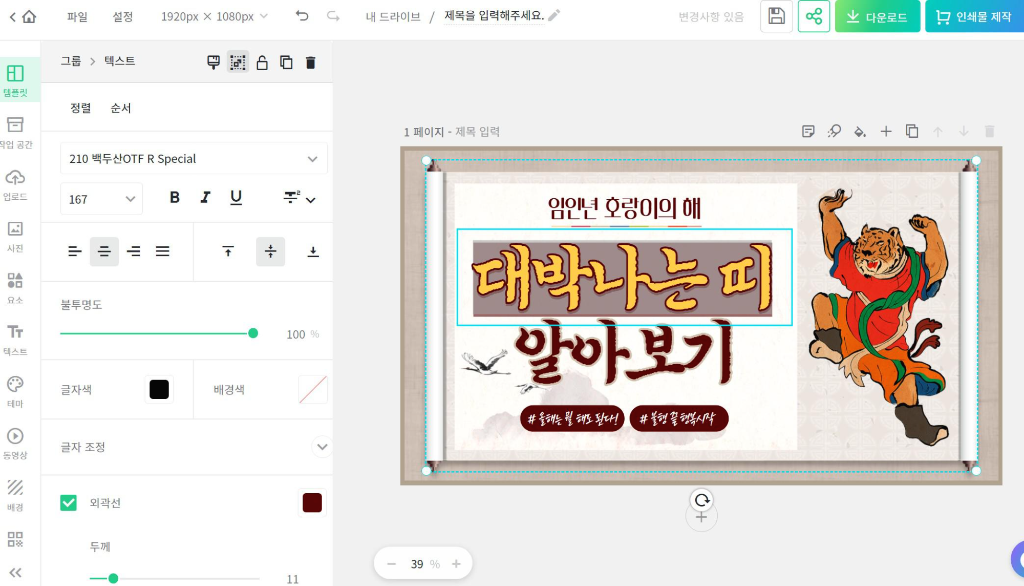Open the text style options dropdown
The image size is (1024, 586).
[300, 198]
